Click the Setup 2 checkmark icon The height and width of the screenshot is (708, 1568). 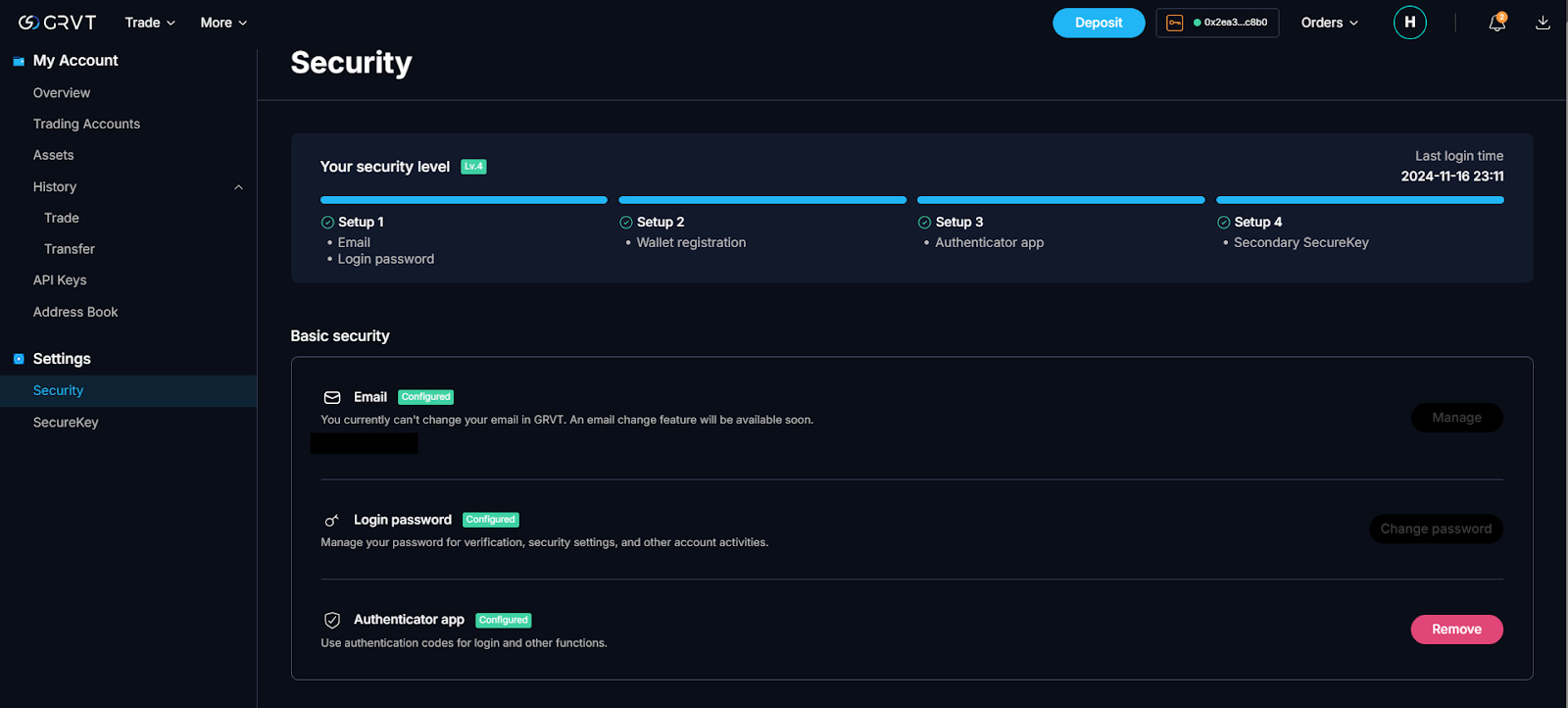[x=626, y=223]
